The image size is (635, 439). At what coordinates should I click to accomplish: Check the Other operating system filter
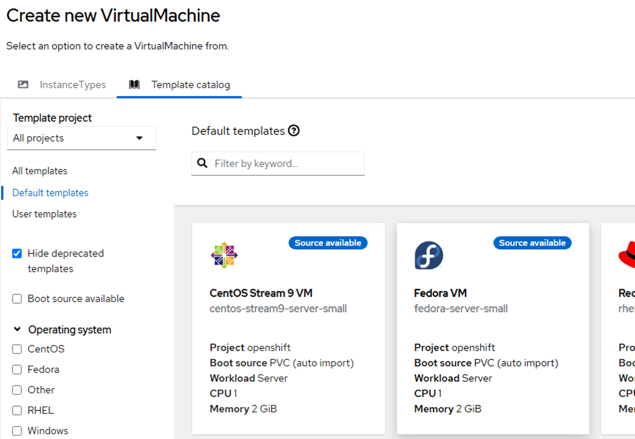coord(17,390)
